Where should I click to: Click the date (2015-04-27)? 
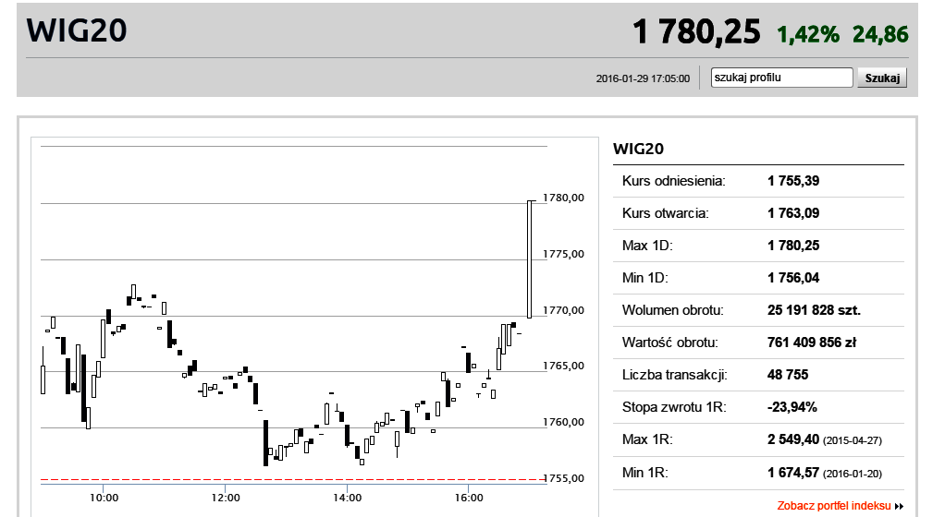[x=852, y=441]
